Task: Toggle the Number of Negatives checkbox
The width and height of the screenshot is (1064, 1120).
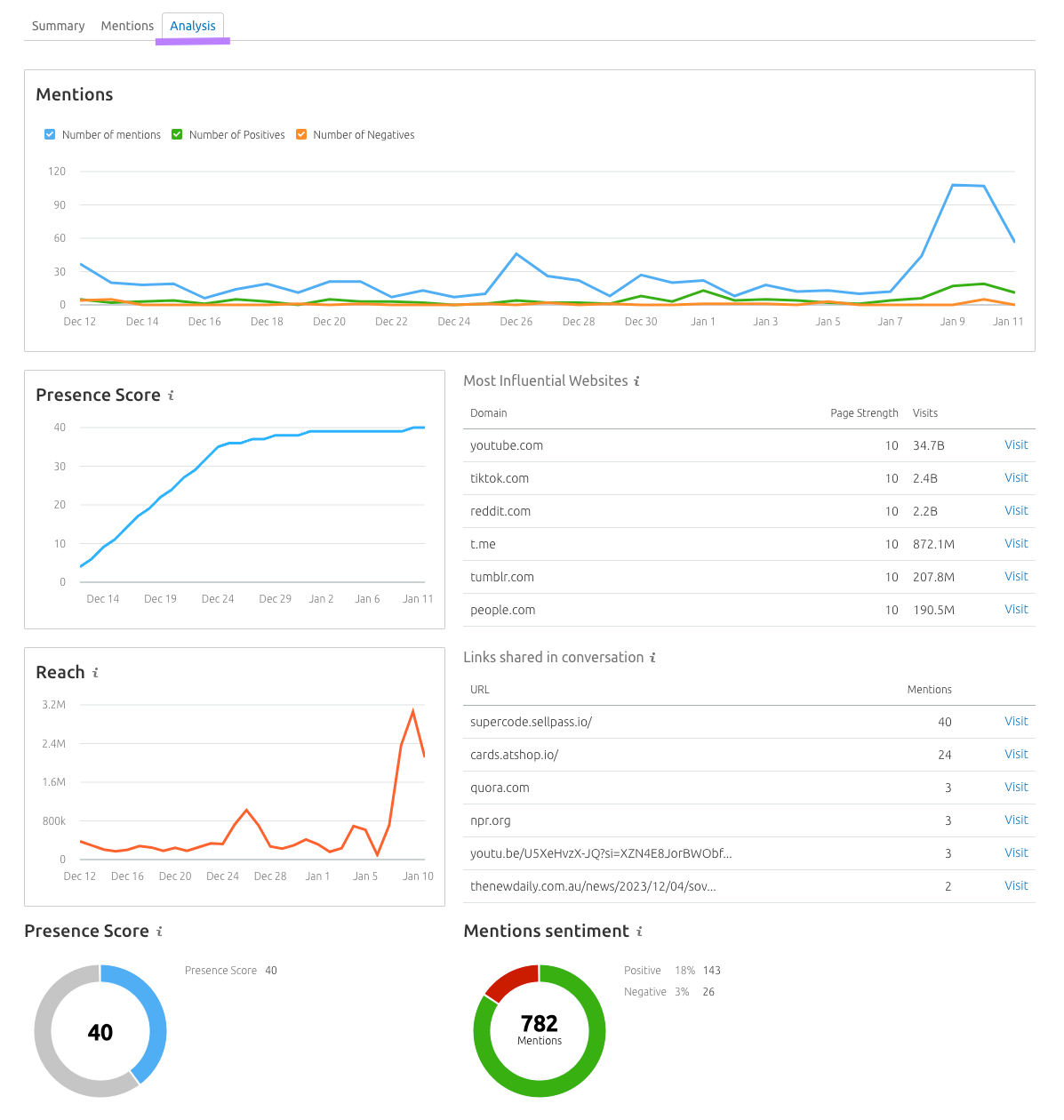Action: pyautogui.click(x=301, y=134)
